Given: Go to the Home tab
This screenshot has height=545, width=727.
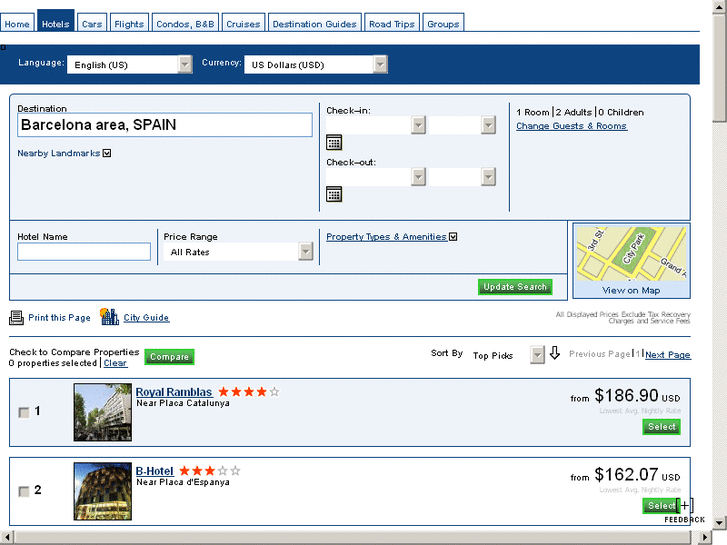Looking at the screenshot, I should pos(17,23).
